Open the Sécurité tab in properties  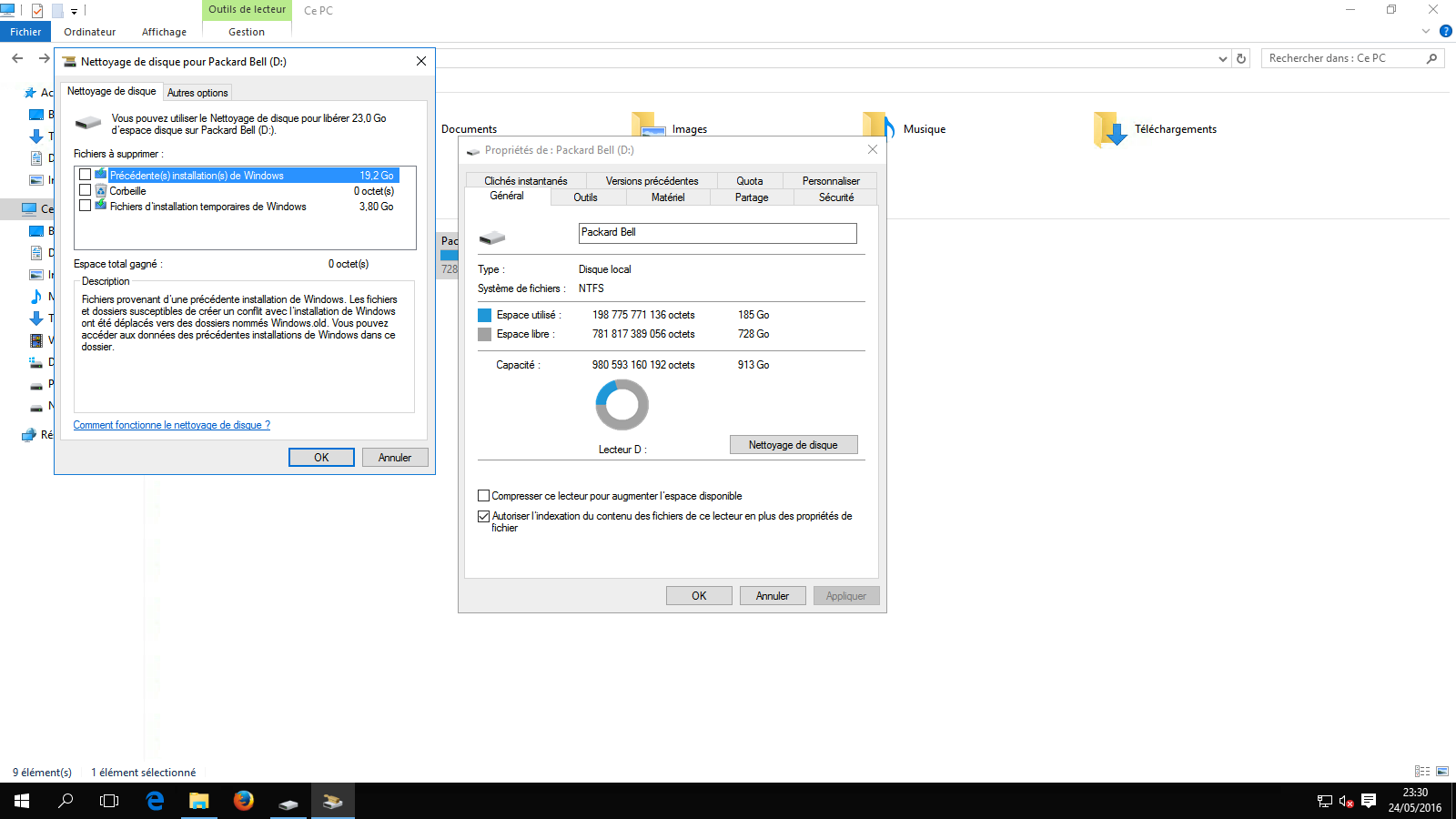(835, 197)
